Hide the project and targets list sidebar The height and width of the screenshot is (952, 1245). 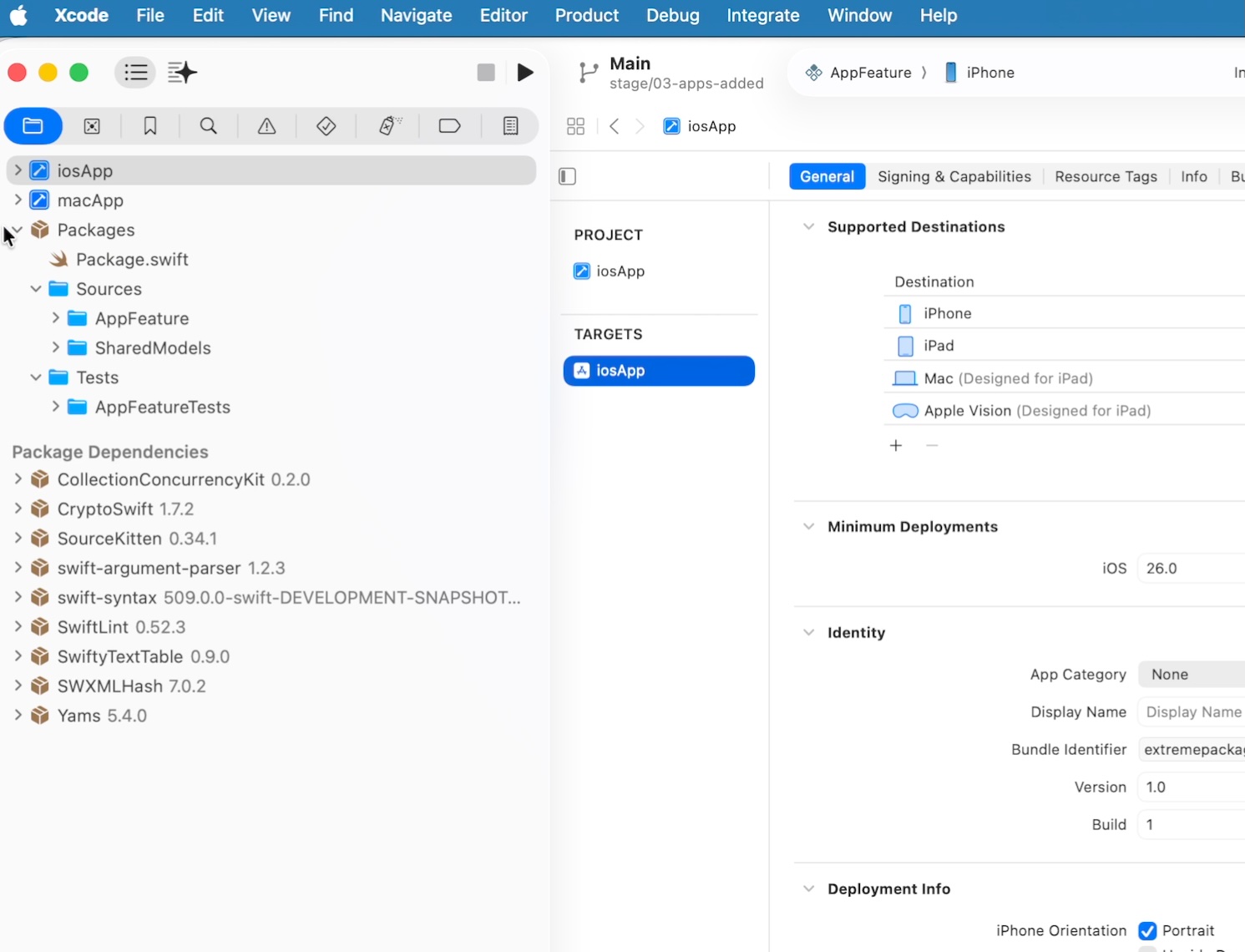pos(568,176)
